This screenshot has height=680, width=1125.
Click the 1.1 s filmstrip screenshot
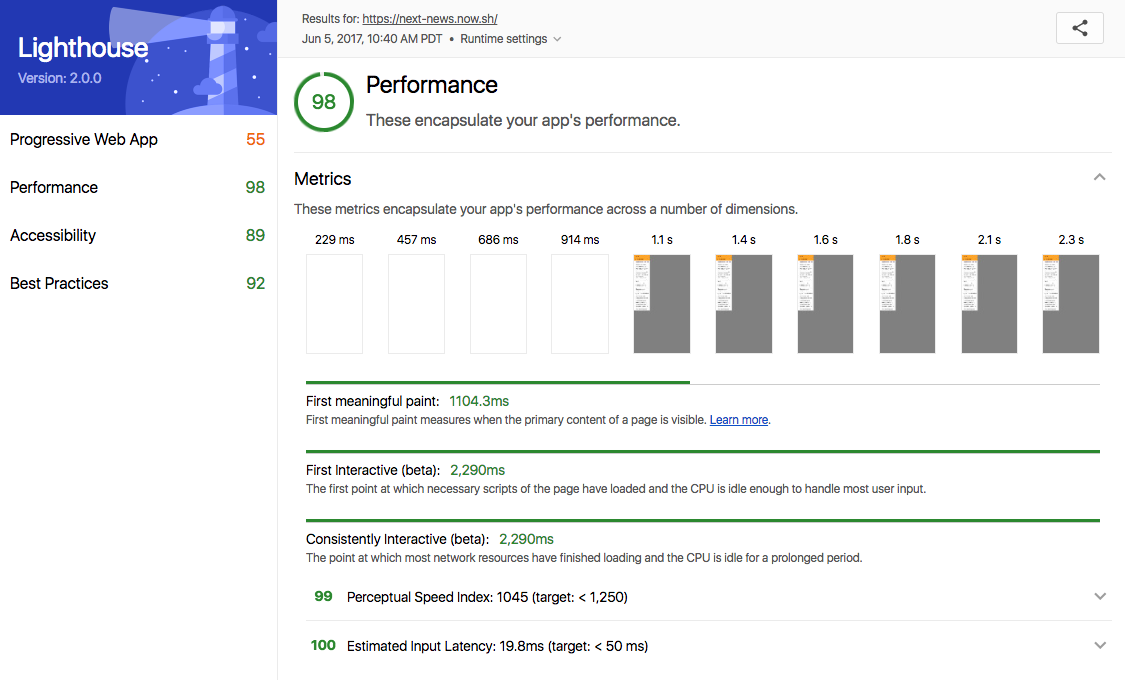pos(662,303)
